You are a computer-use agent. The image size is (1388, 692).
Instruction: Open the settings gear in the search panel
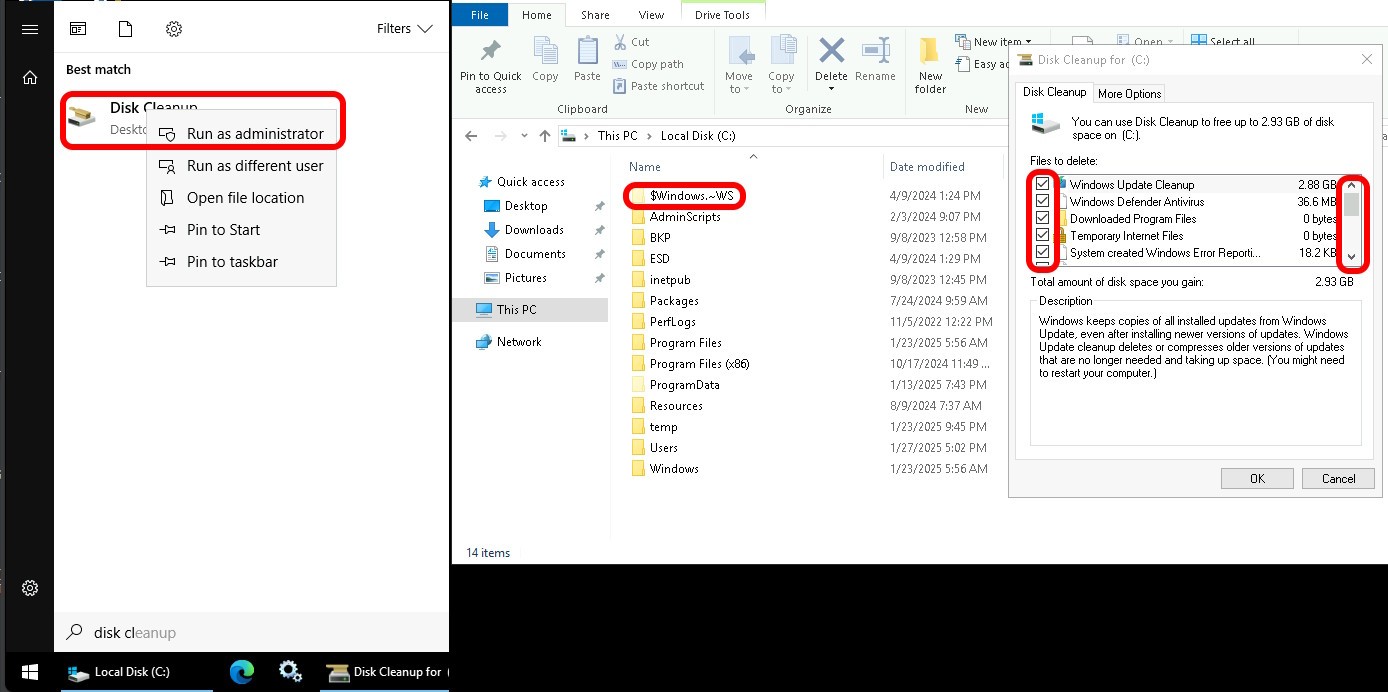point(174,29)
